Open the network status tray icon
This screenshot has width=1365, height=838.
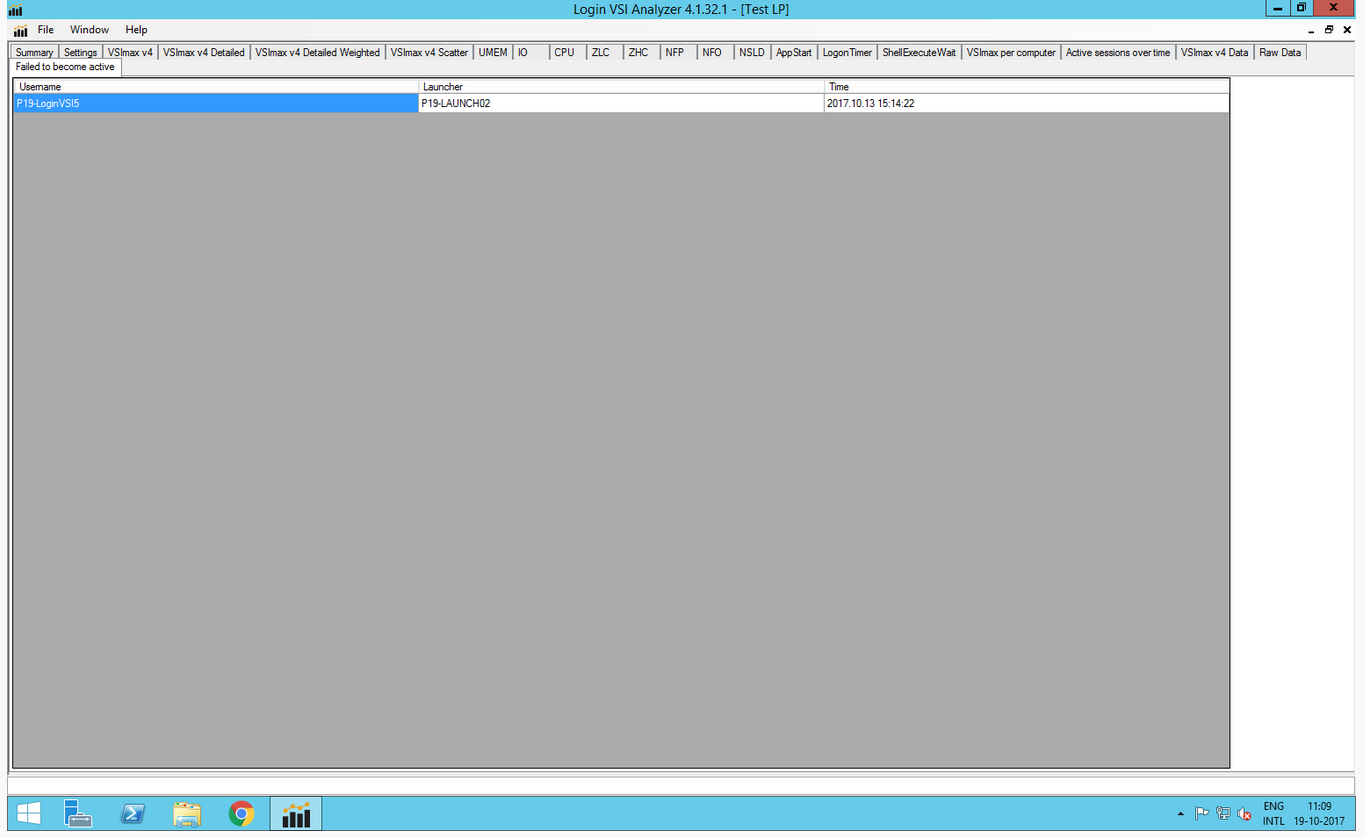pos(1223,814)
